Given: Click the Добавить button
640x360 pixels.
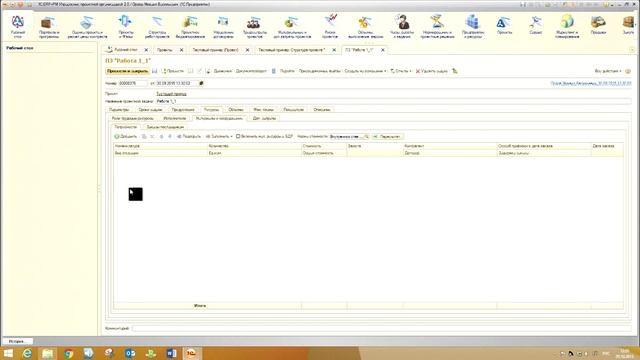Looking at the screenshot, I should tap(126, 136).
